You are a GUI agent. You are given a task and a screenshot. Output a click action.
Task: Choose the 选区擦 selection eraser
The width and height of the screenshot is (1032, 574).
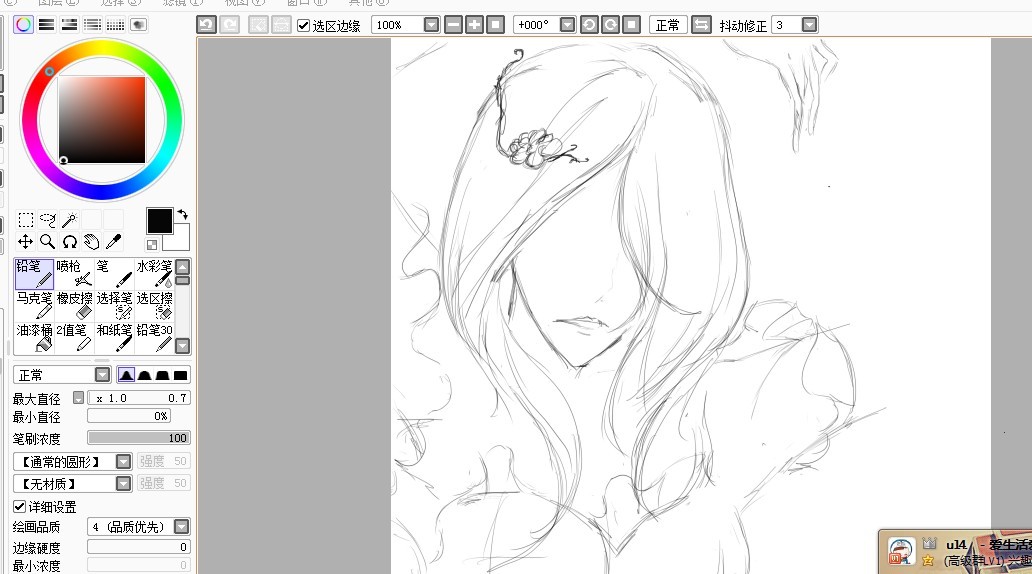pos(154,305)
